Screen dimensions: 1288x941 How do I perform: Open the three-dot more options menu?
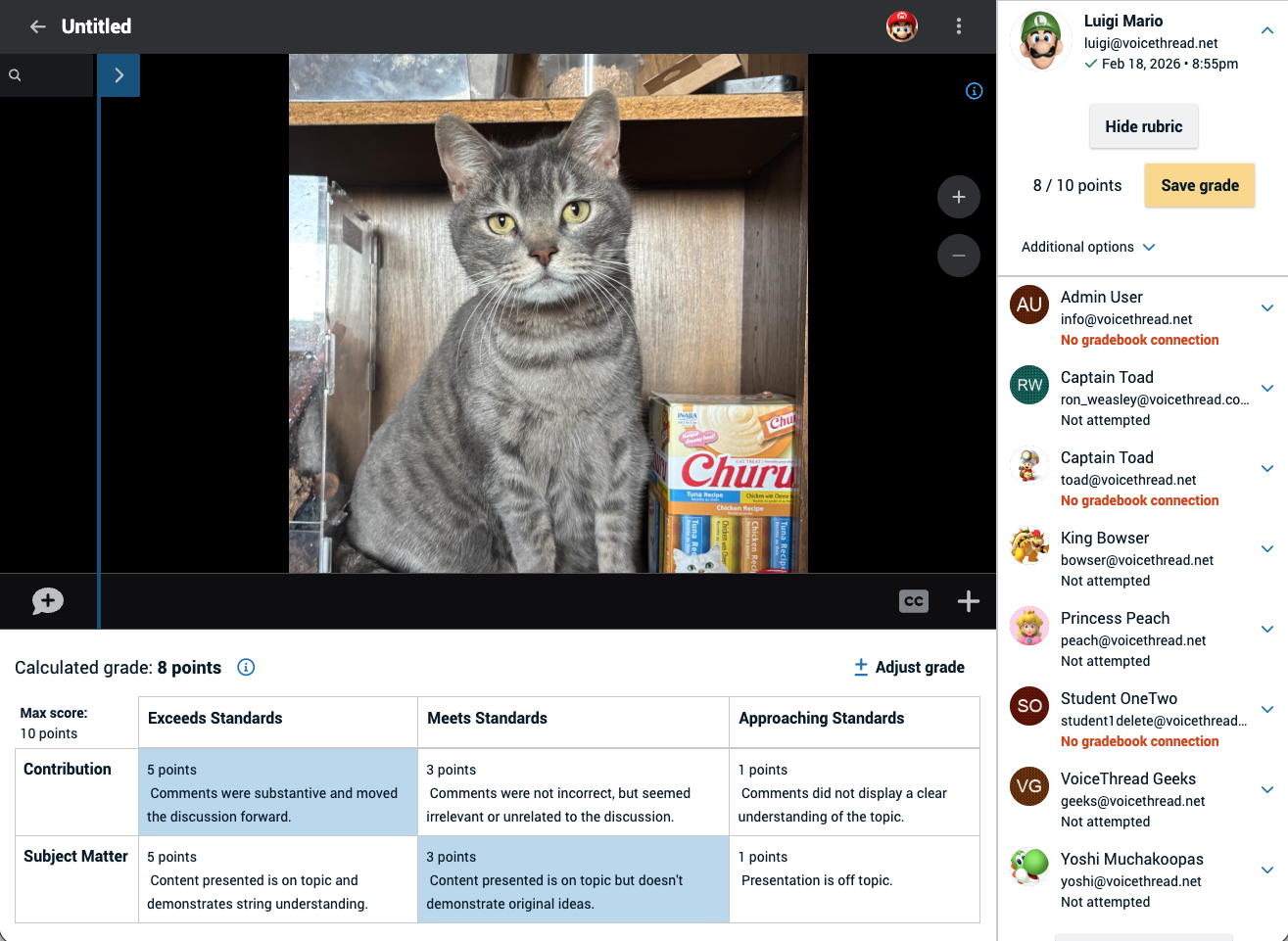tap(958, 26)
